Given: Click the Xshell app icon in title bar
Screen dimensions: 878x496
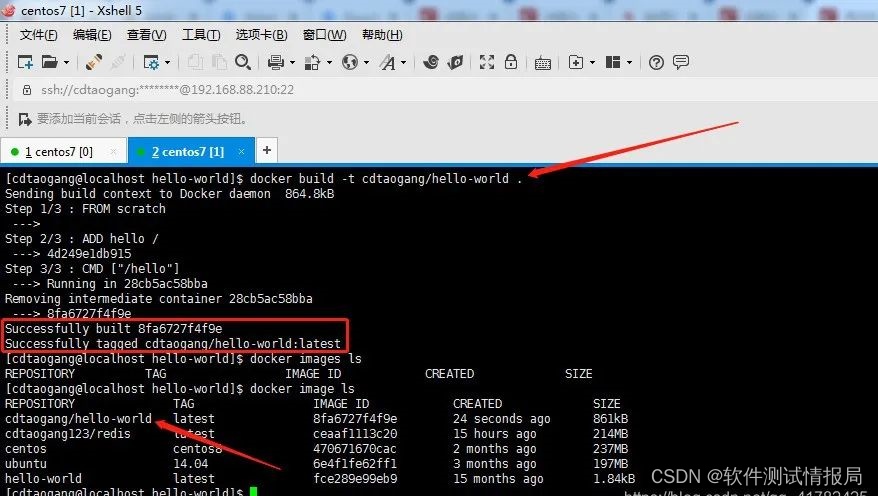Looking at the screenshot, I should [8, 10].
